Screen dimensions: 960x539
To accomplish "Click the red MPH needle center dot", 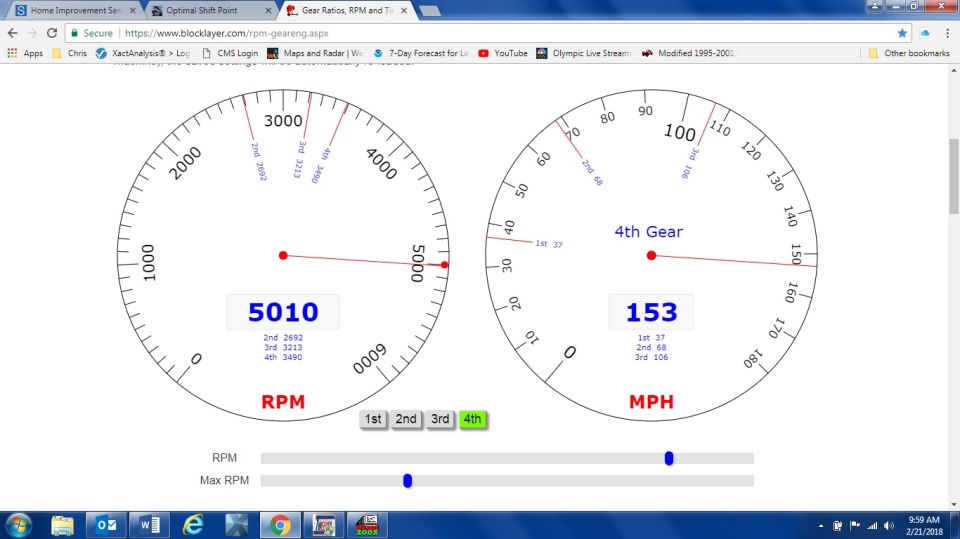I will click(651, 255).
